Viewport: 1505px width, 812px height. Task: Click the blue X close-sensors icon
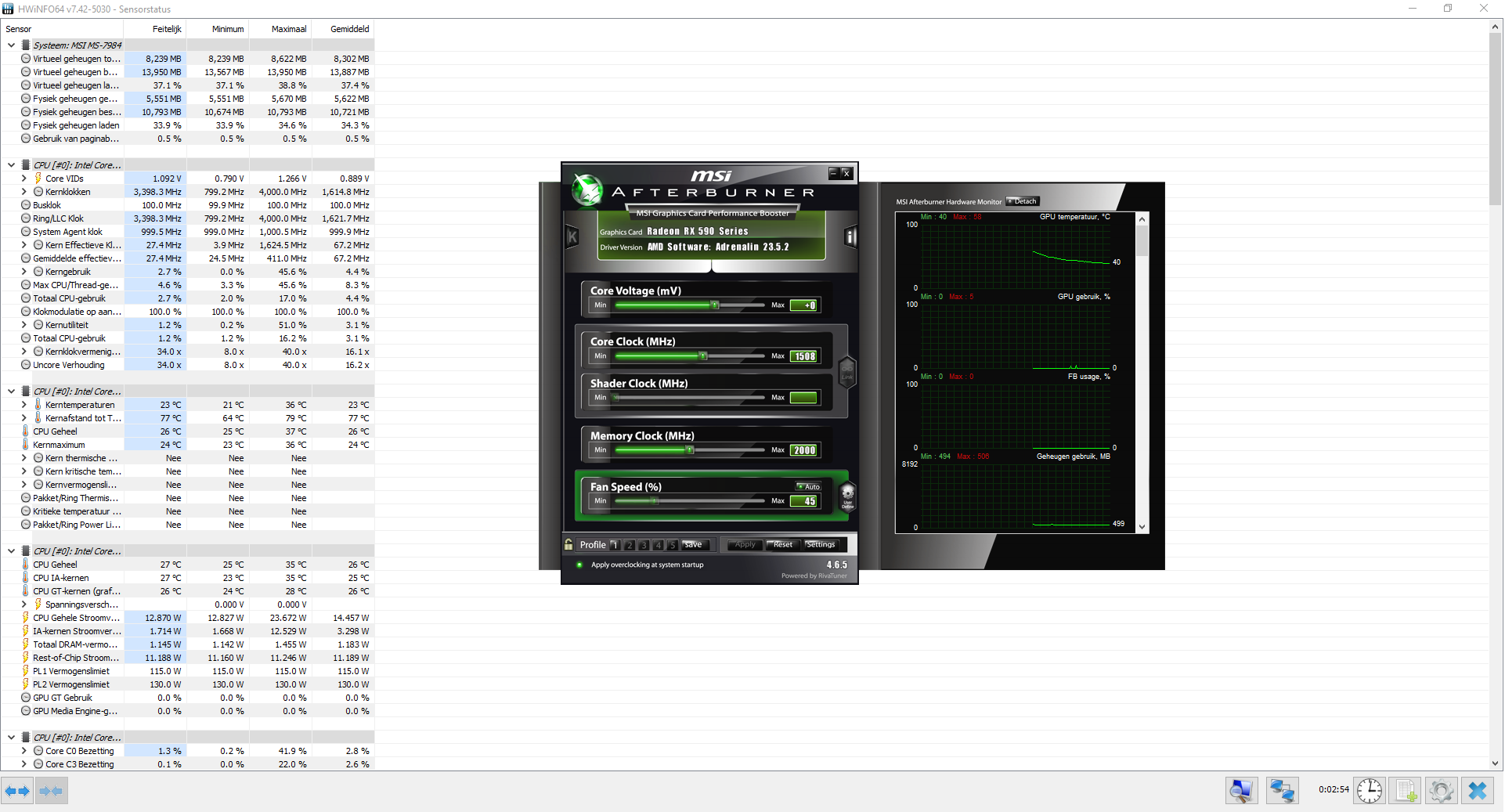(1478, 791)
